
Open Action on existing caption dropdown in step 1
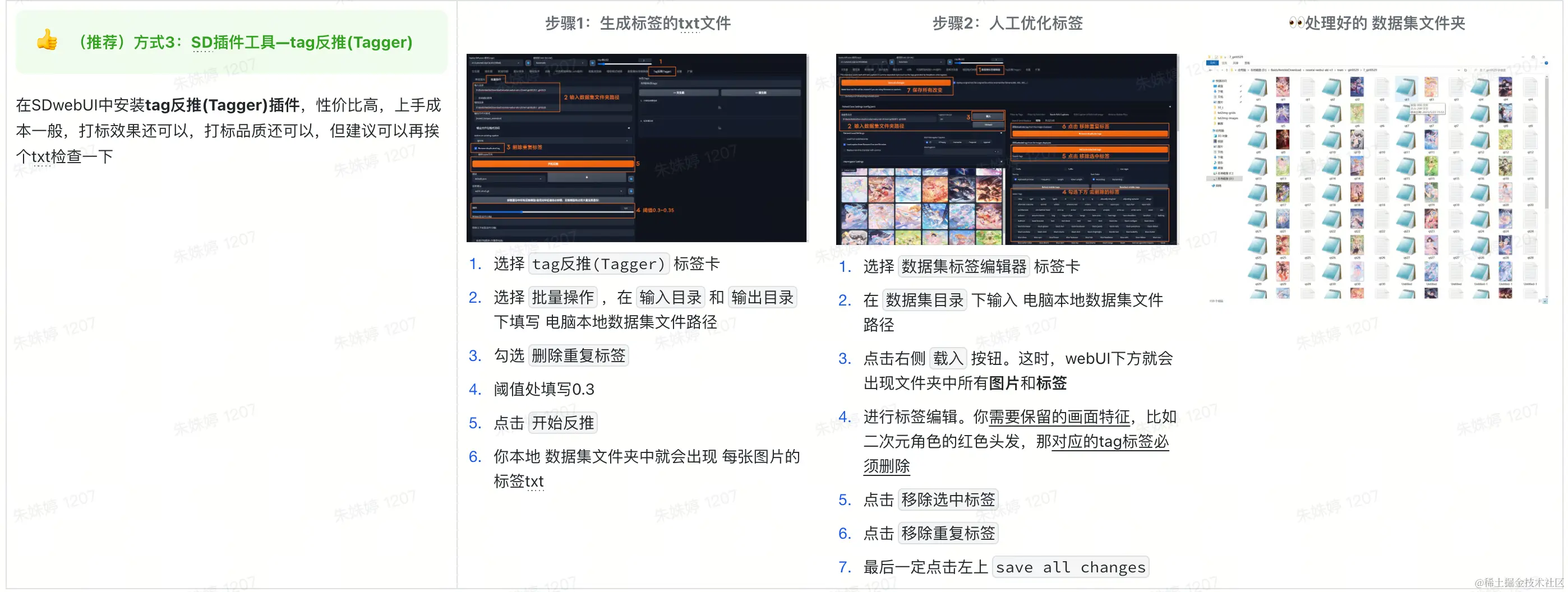click(x=554, y=141)
